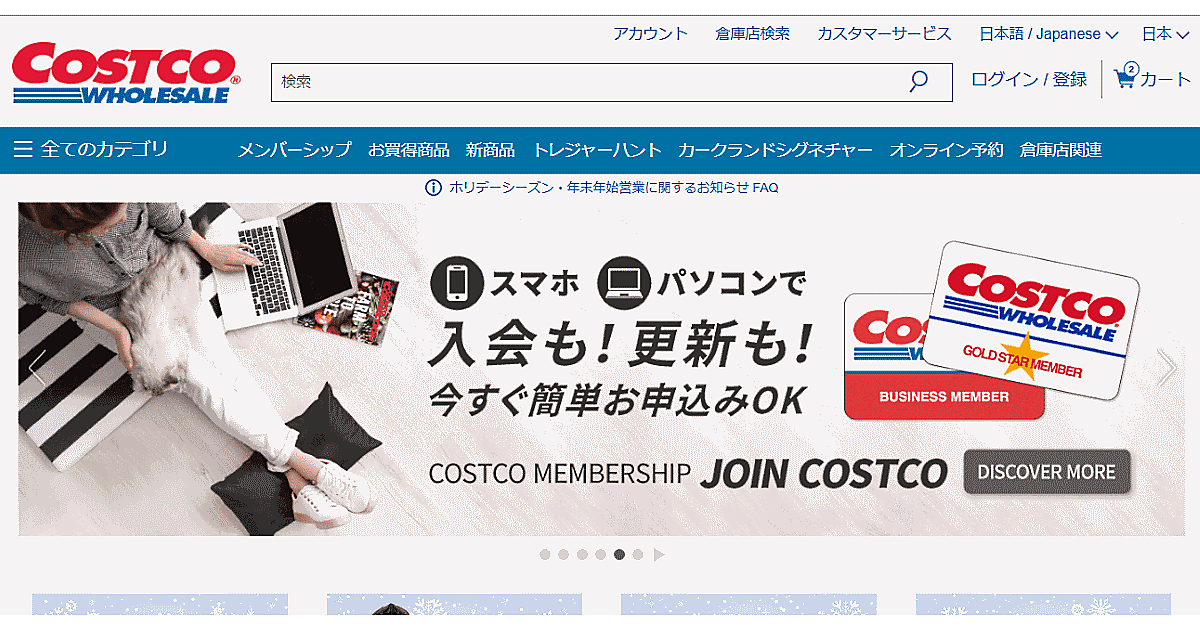
Task: Click the search magnifier icon
Action: pyautogui.click(x=918, y=82)
